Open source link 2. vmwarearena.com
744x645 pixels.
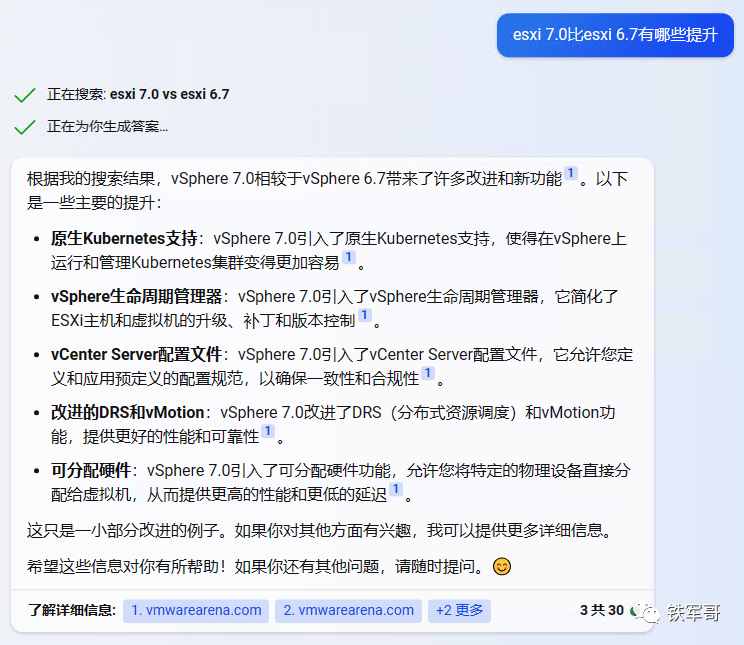(x=348, y=610)
